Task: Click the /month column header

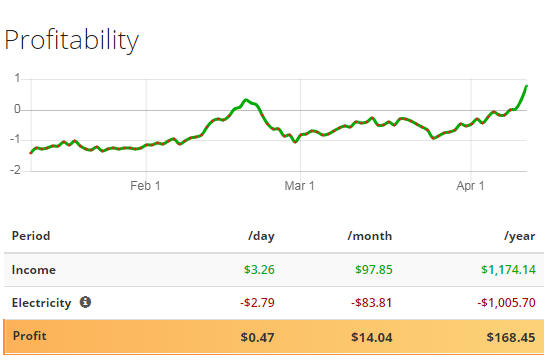Action: (370, 236)
